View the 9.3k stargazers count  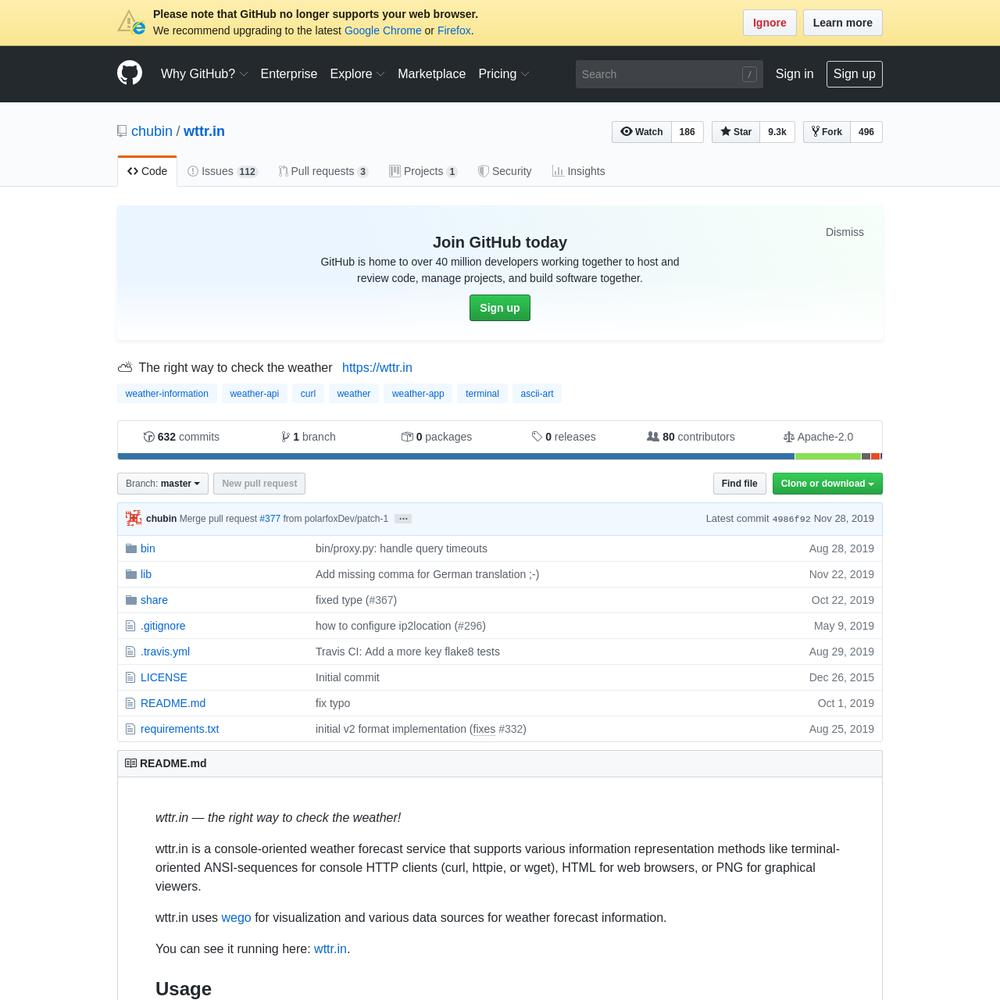coord(777,132)
